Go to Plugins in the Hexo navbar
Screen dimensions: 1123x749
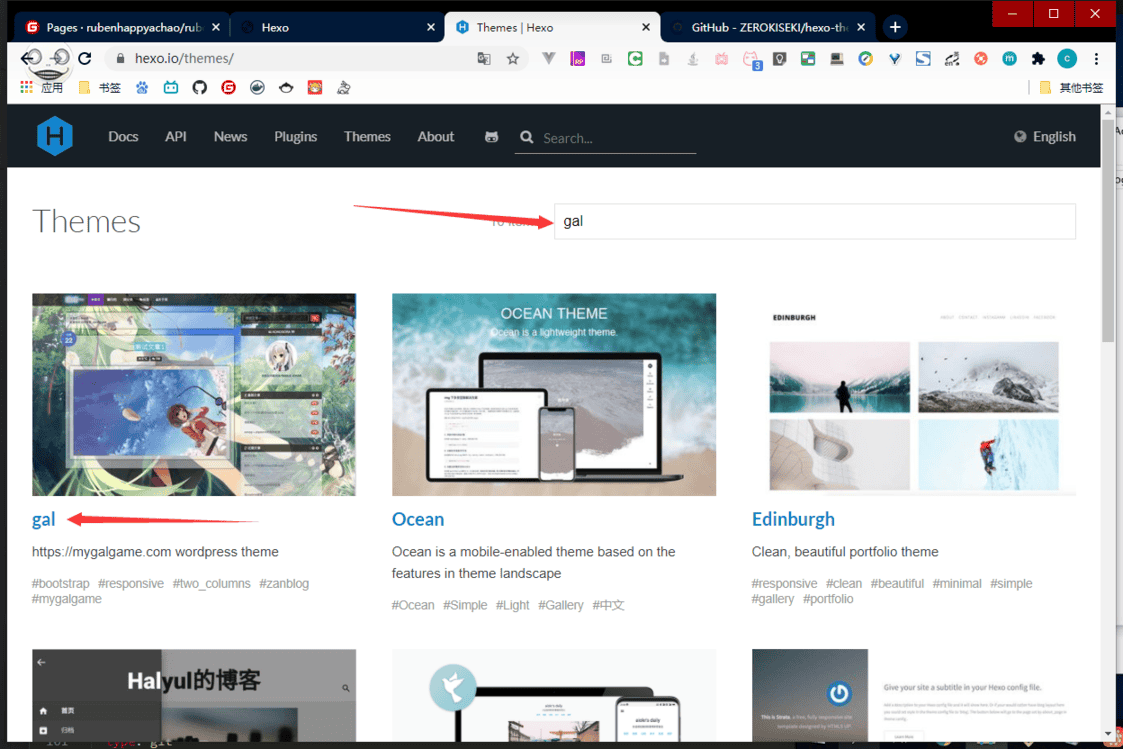click(295, 137)
